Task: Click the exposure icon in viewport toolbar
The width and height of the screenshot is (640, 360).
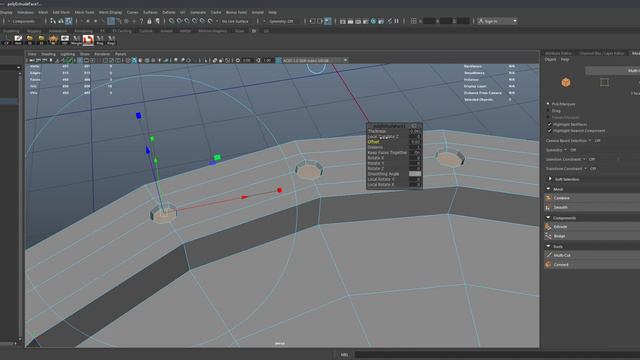Action: point(238,60)
